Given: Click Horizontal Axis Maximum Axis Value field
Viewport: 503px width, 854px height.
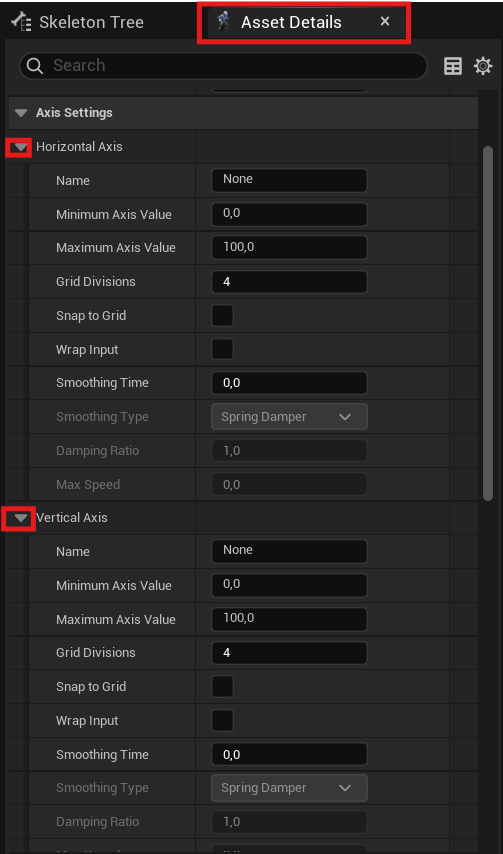Looking at the screenshot, I should tap(289, 248).
